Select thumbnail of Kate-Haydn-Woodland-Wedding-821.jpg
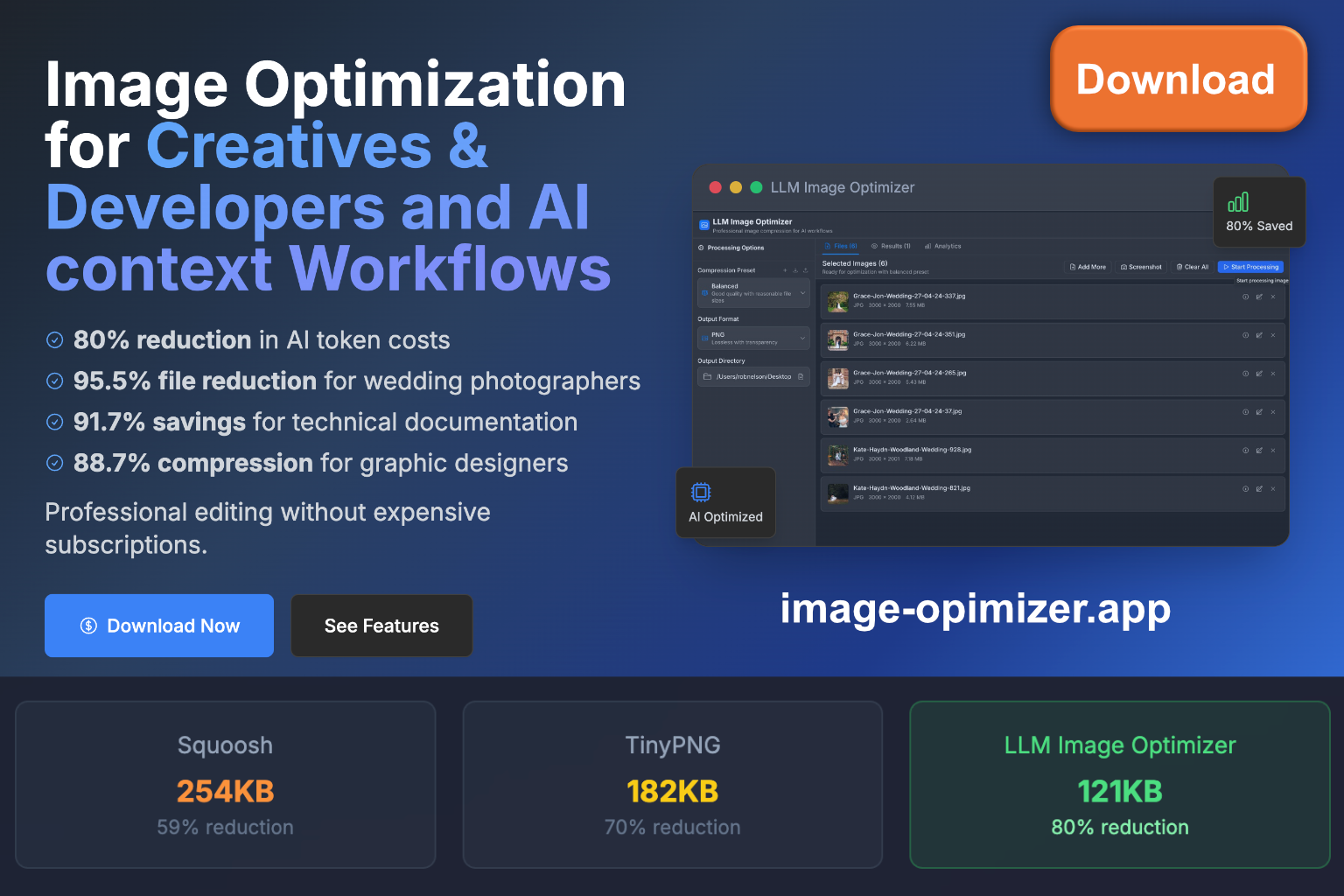This screenshot has height=896, width=1344. pyautogui.click(x=838, y=493)
